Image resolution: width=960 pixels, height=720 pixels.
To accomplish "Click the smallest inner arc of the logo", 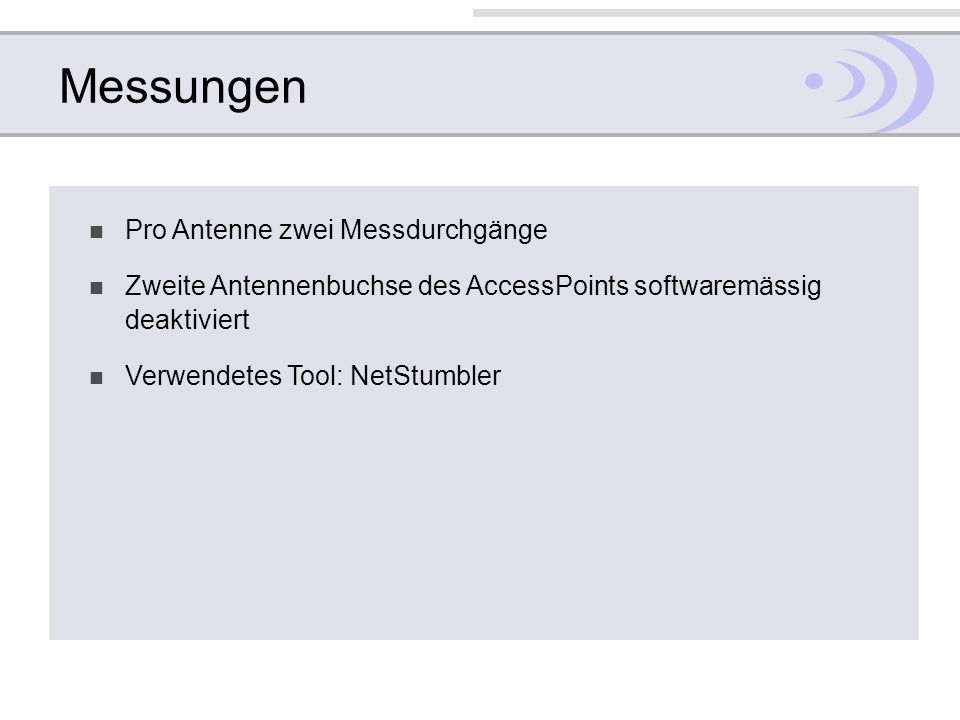I will pos(852,81).
